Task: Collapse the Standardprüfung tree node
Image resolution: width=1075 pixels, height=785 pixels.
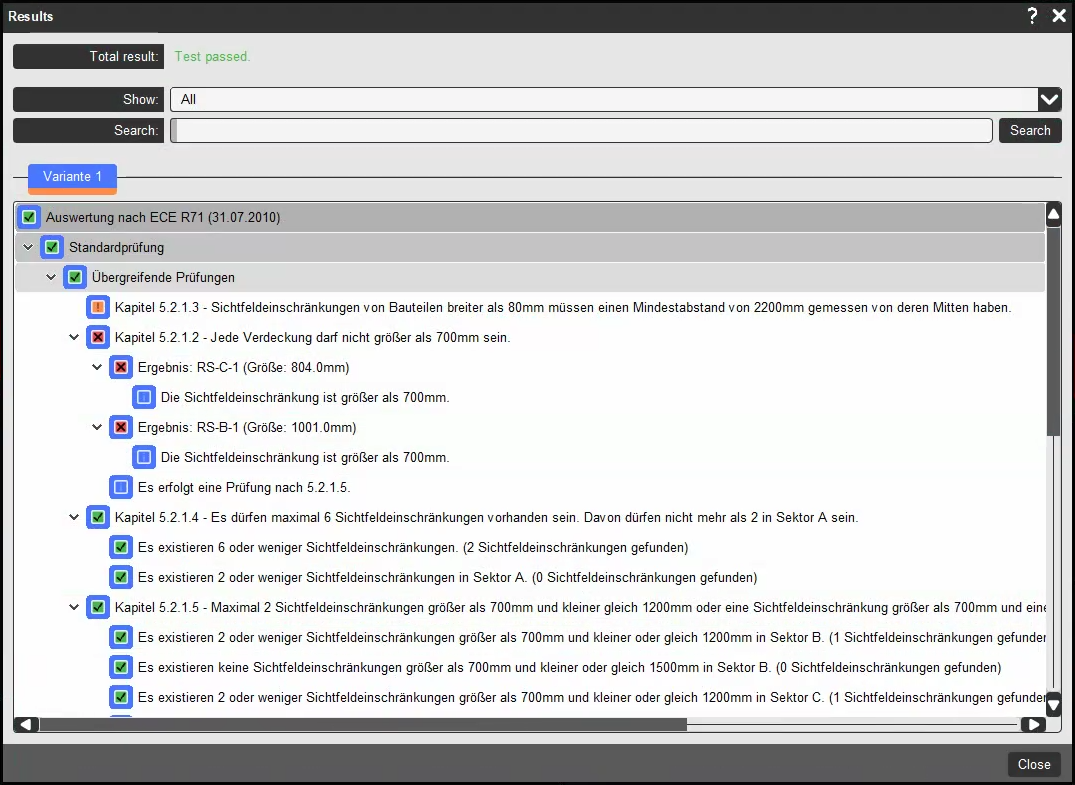Action: tap(28, 247)
